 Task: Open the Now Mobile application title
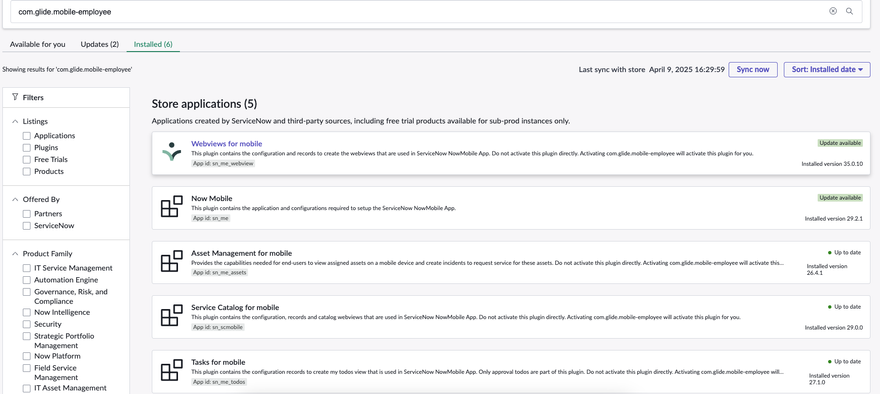(x=212, y=199)
